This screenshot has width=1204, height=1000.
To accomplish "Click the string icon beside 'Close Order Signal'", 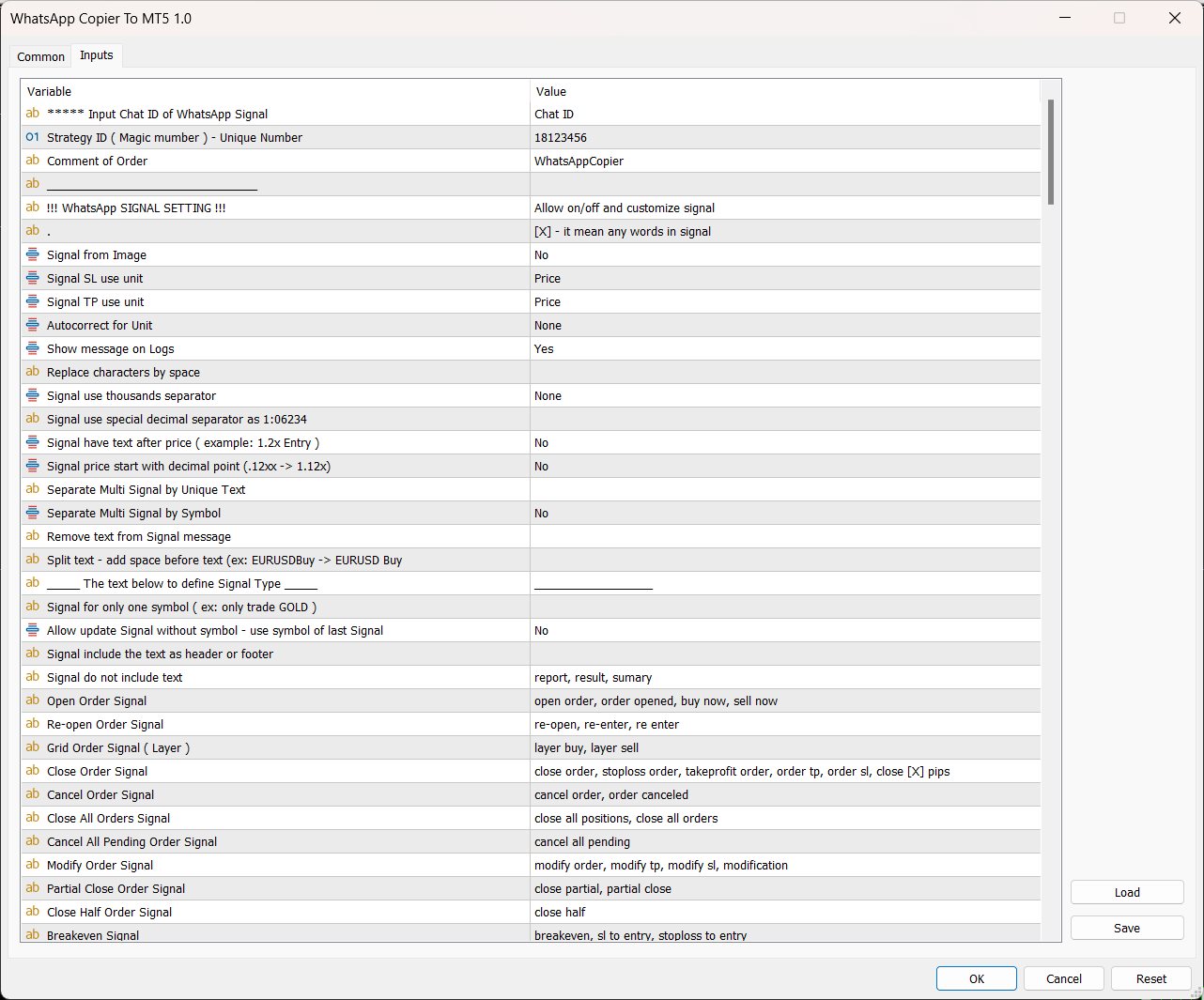I will click(33, 771).
